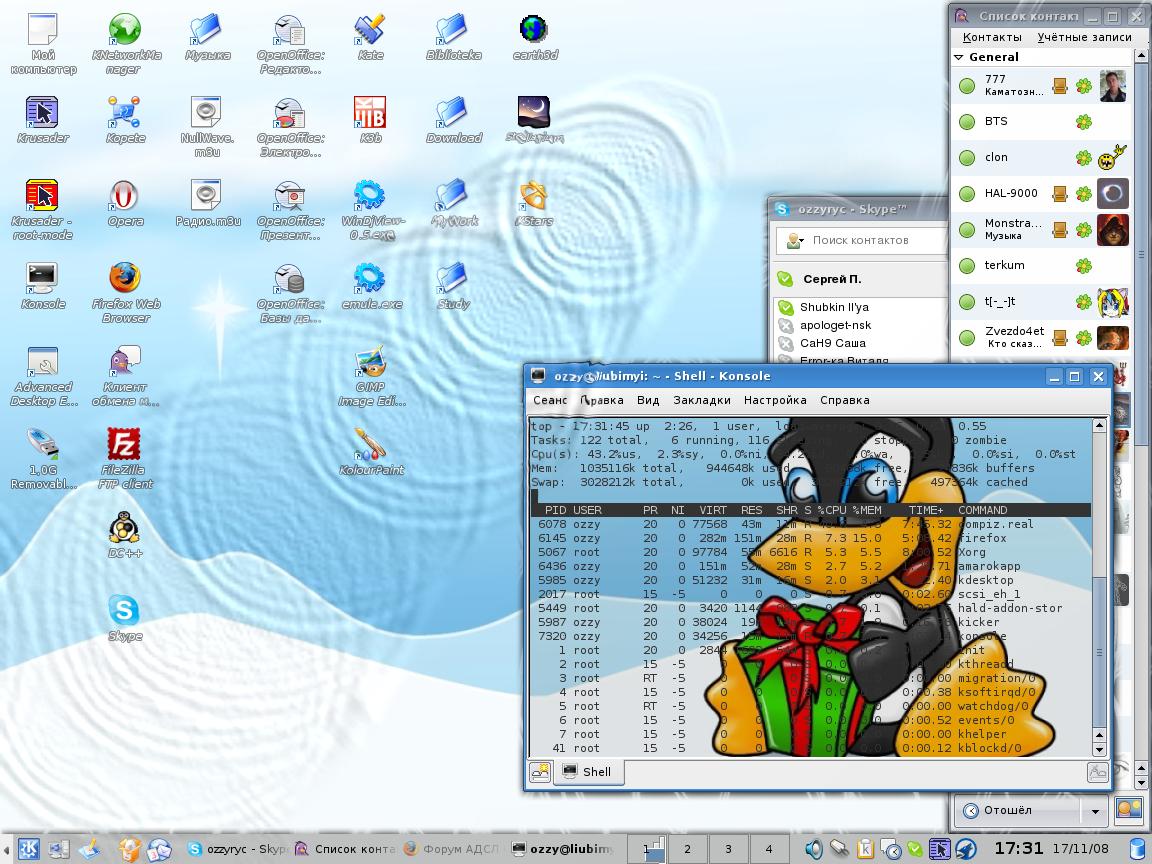
Task: Select contact terkum in contact list
Action: click(1041, 265)
